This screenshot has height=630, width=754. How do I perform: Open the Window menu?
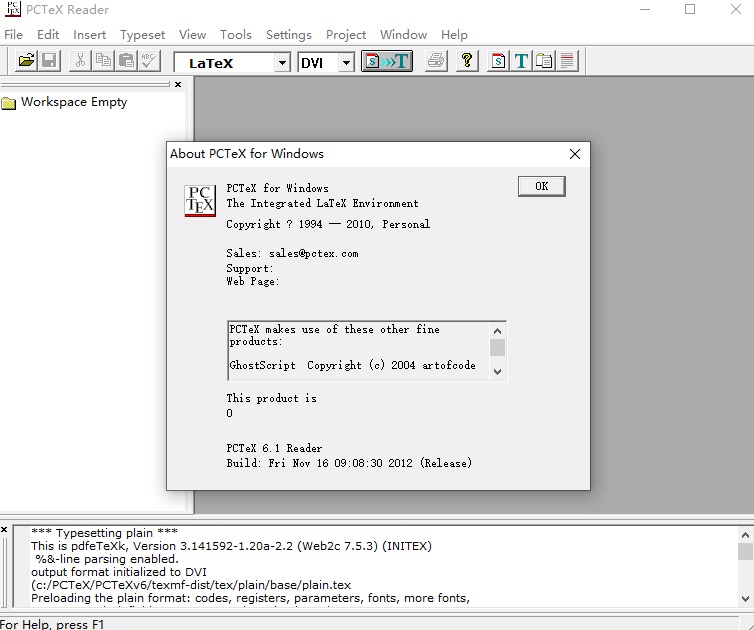[403, 35]
